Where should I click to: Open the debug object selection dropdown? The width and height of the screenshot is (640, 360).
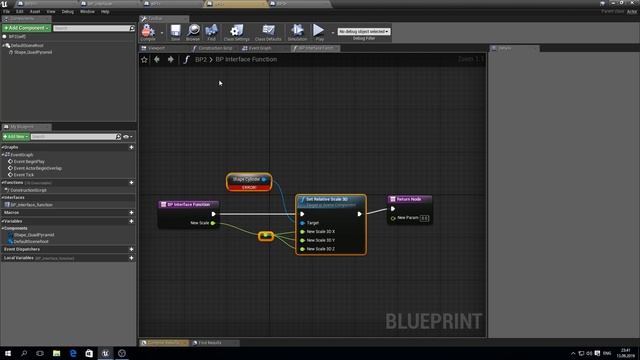tap(364, 31)
